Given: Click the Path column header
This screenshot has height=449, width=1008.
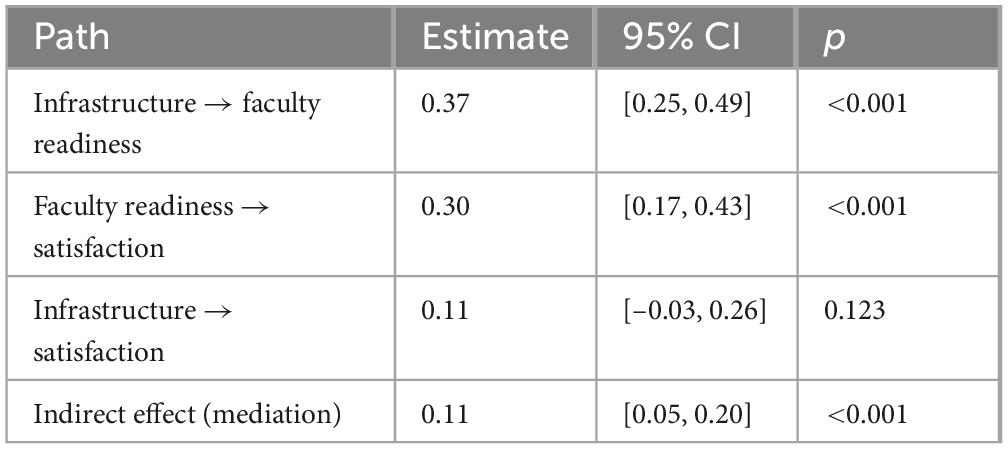Looking at the screenshot, I should pyautogui.click(x=71, y=38).
